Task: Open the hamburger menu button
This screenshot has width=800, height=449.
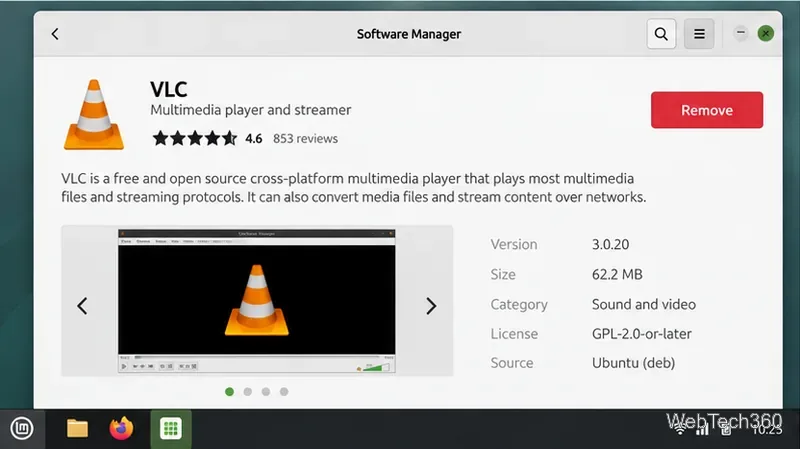Action: pos(699,34)
